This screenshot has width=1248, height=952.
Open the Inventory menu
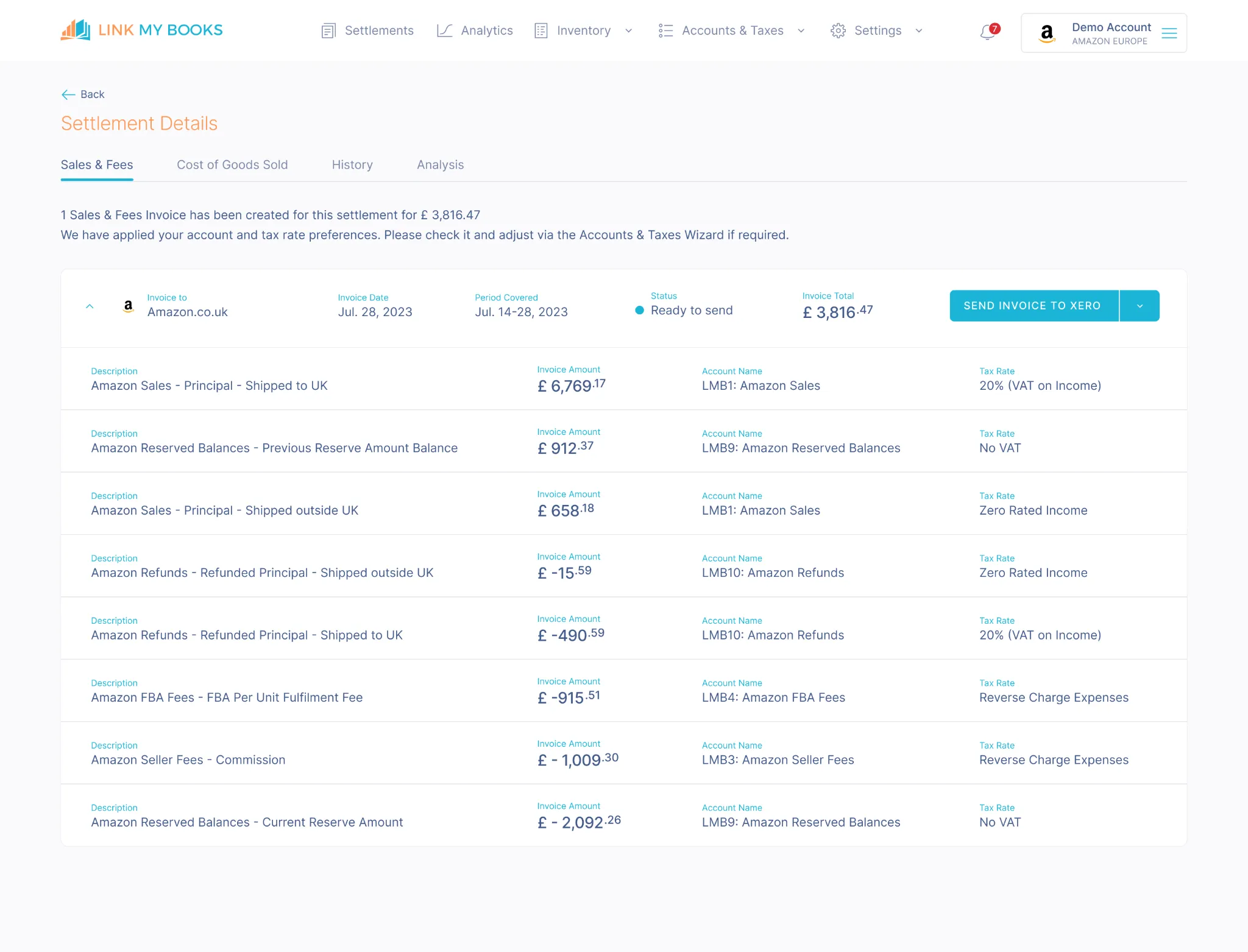(x=583, y=30)
